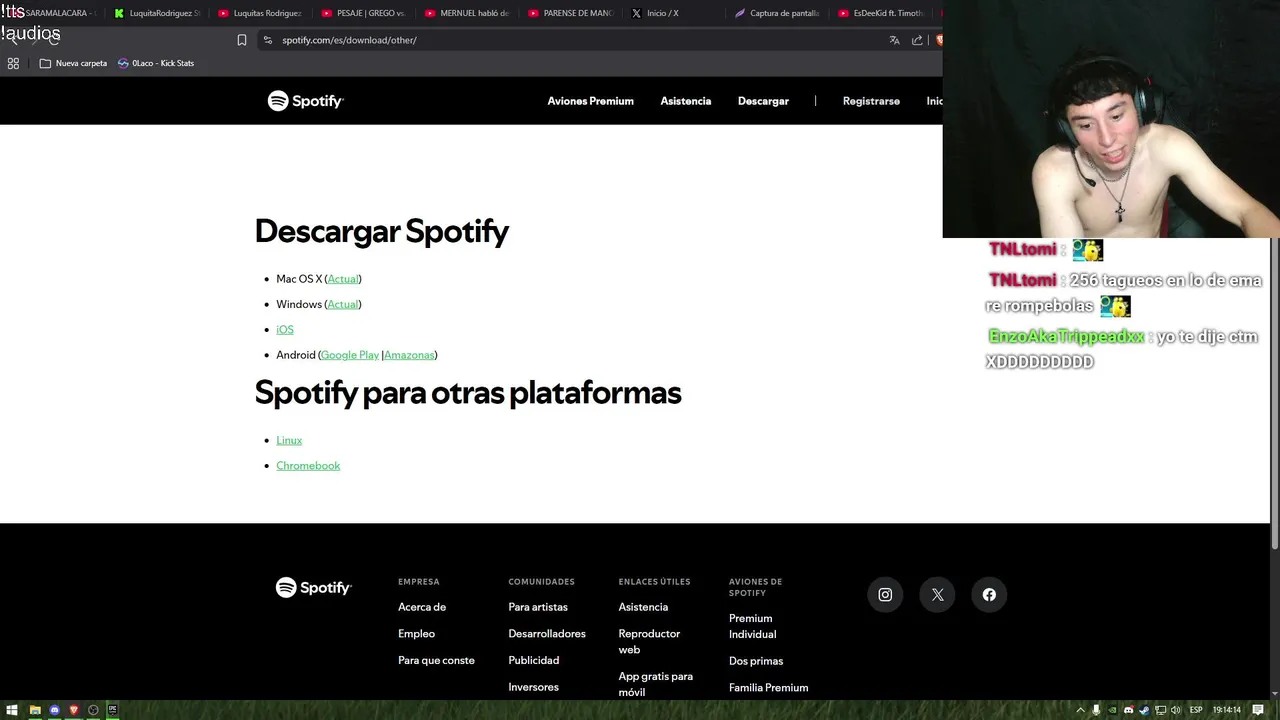Switch to EsDeeKid ft. Timothée tab
Screen dimensions: 1280x720
880,13
